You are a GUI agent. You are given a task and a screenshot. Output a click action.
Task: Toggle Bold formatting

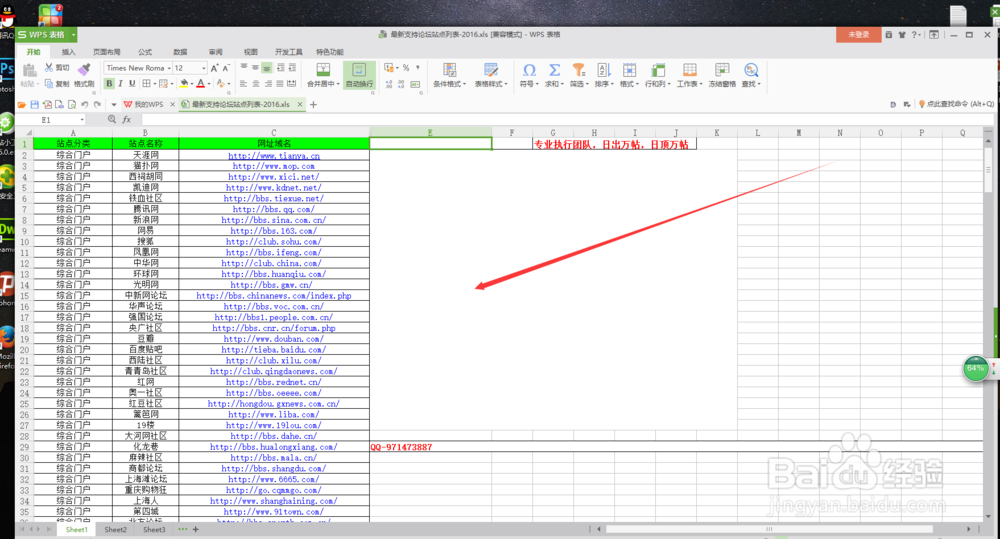[x=109, y=84]
